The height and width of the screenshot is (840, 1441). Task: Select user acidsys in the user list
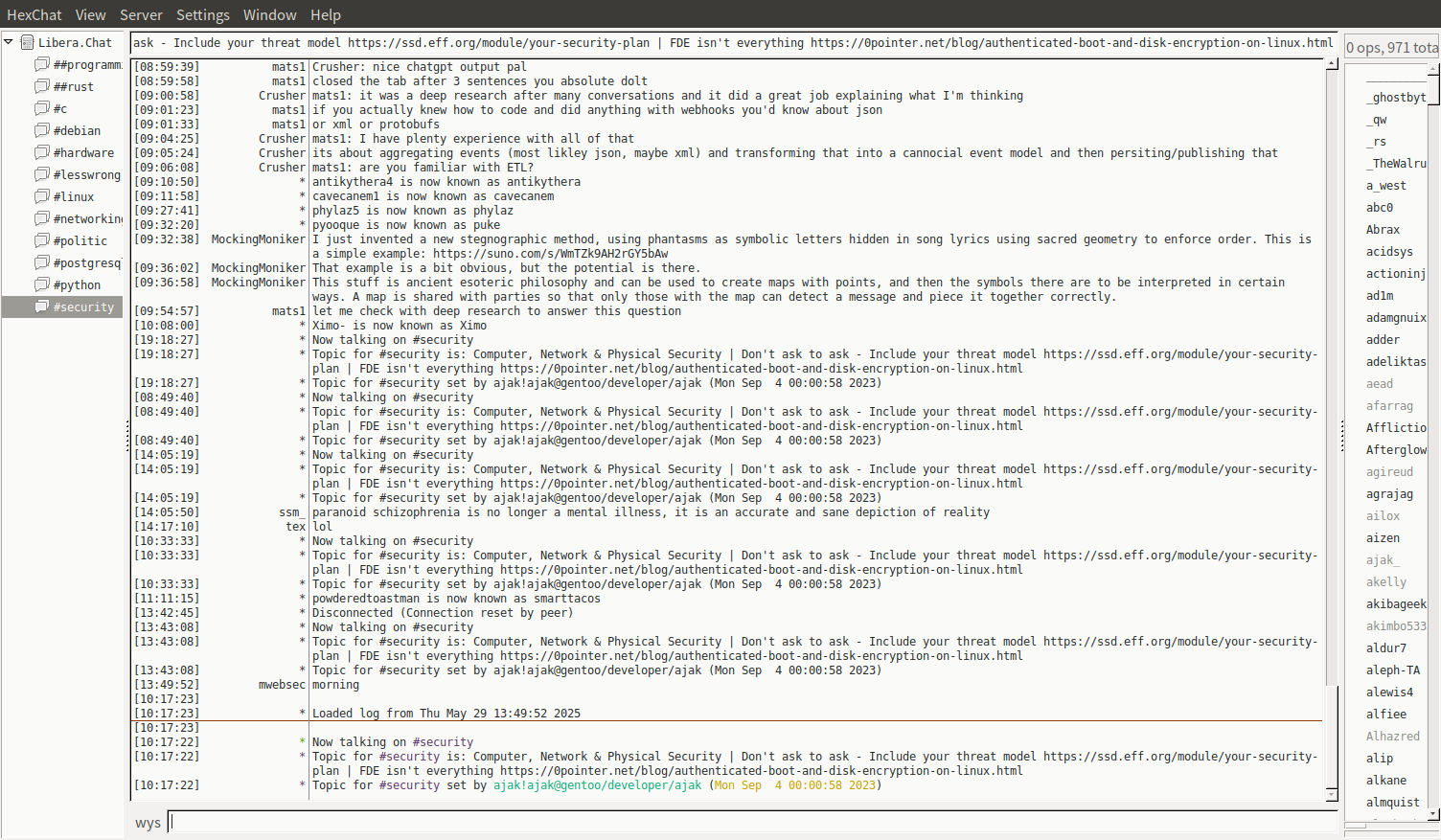click(x=1390, y=252)
